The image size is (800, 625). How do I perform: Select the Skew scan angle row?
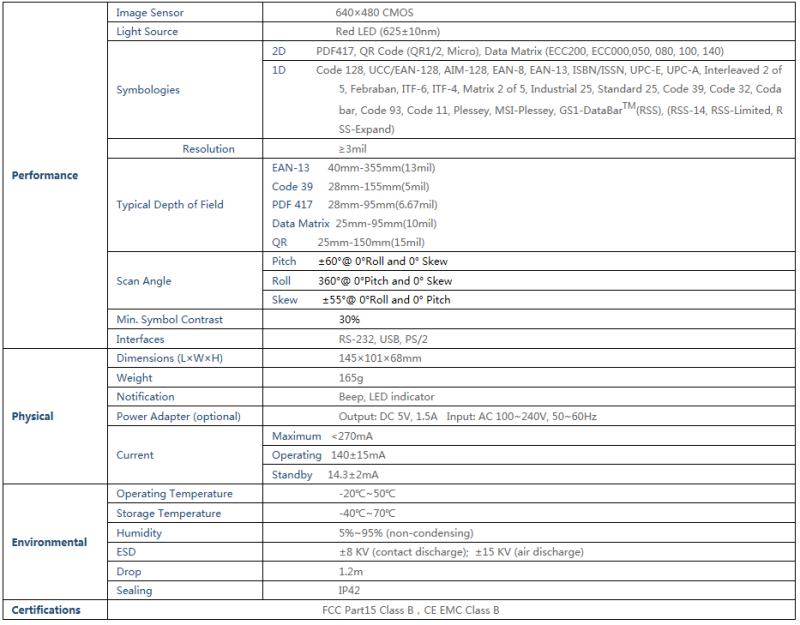(x=529, y=300)
